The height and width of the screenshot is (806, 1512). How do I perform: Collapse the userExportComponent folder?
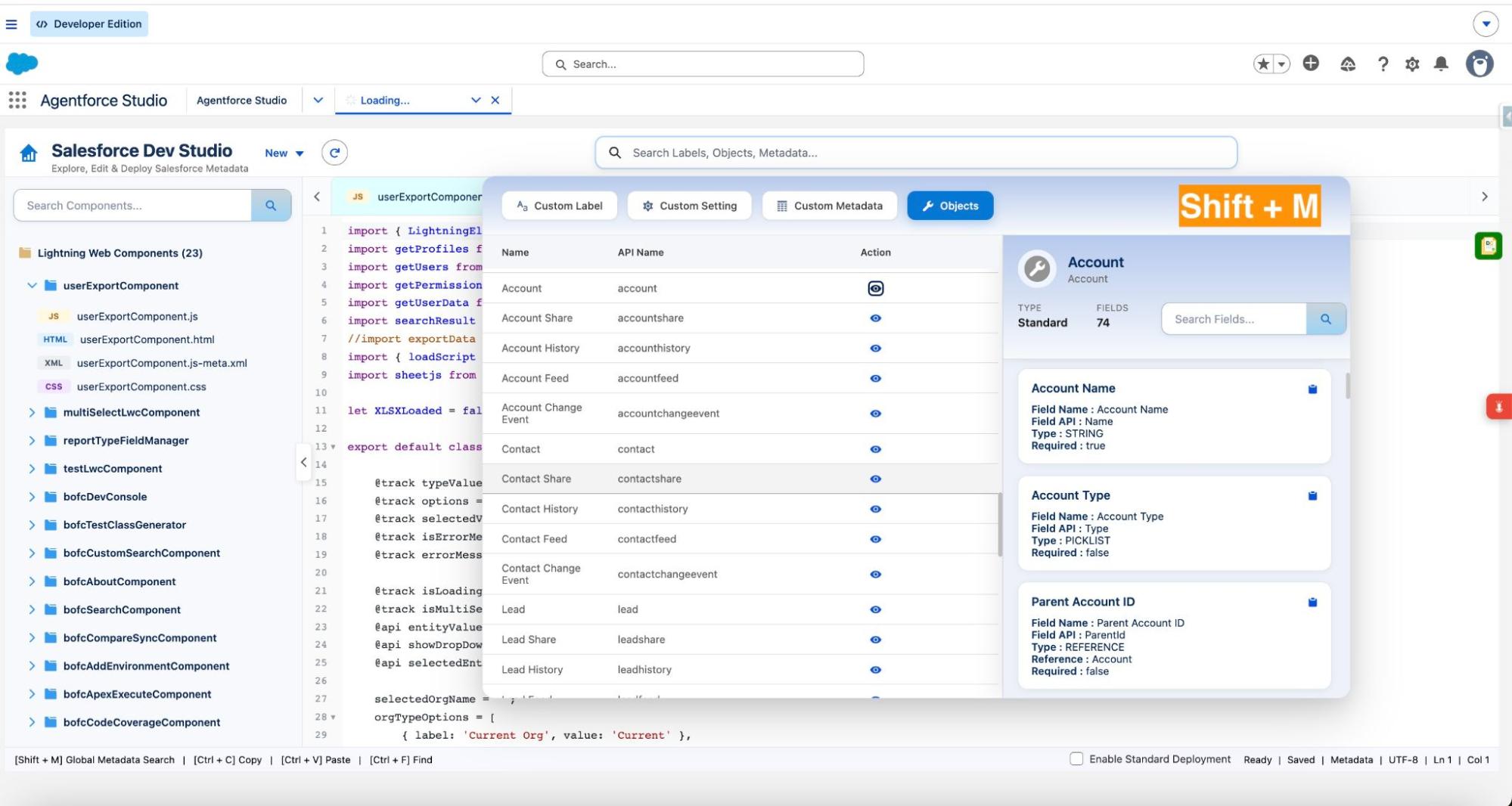click(x=32, y=286)
